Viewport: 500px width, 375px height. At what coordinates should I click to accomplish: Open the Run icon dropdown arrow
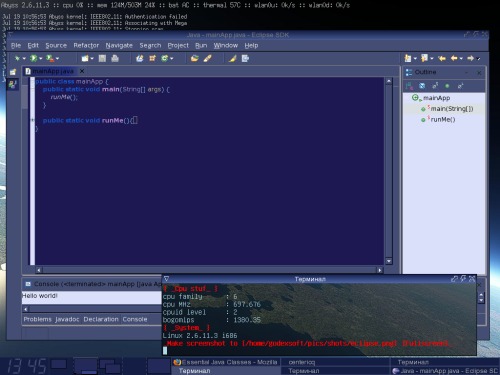click(x=41, y=59)
